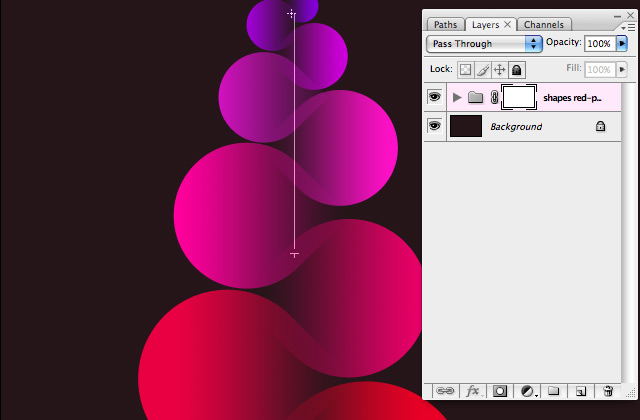Open the layer style fx menu
The height and width of the screenshot is (420, 640).
(x=473, y=391)
